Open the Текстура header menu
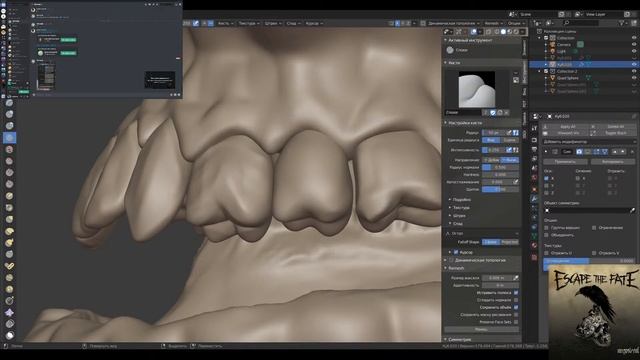Image resolution: width=640 pixels, height=360 pixels. coord(249,23)
